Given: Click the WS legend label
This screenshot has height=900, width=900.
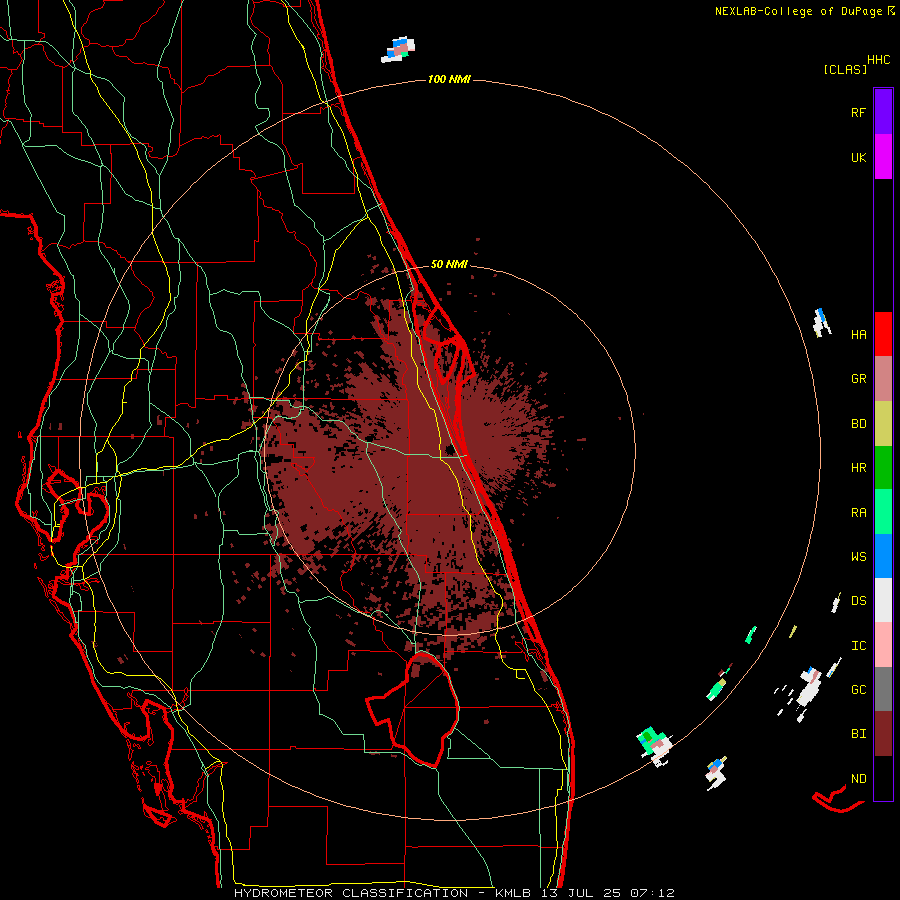Looking at the screenshot, I should click(x=858, y=557).
